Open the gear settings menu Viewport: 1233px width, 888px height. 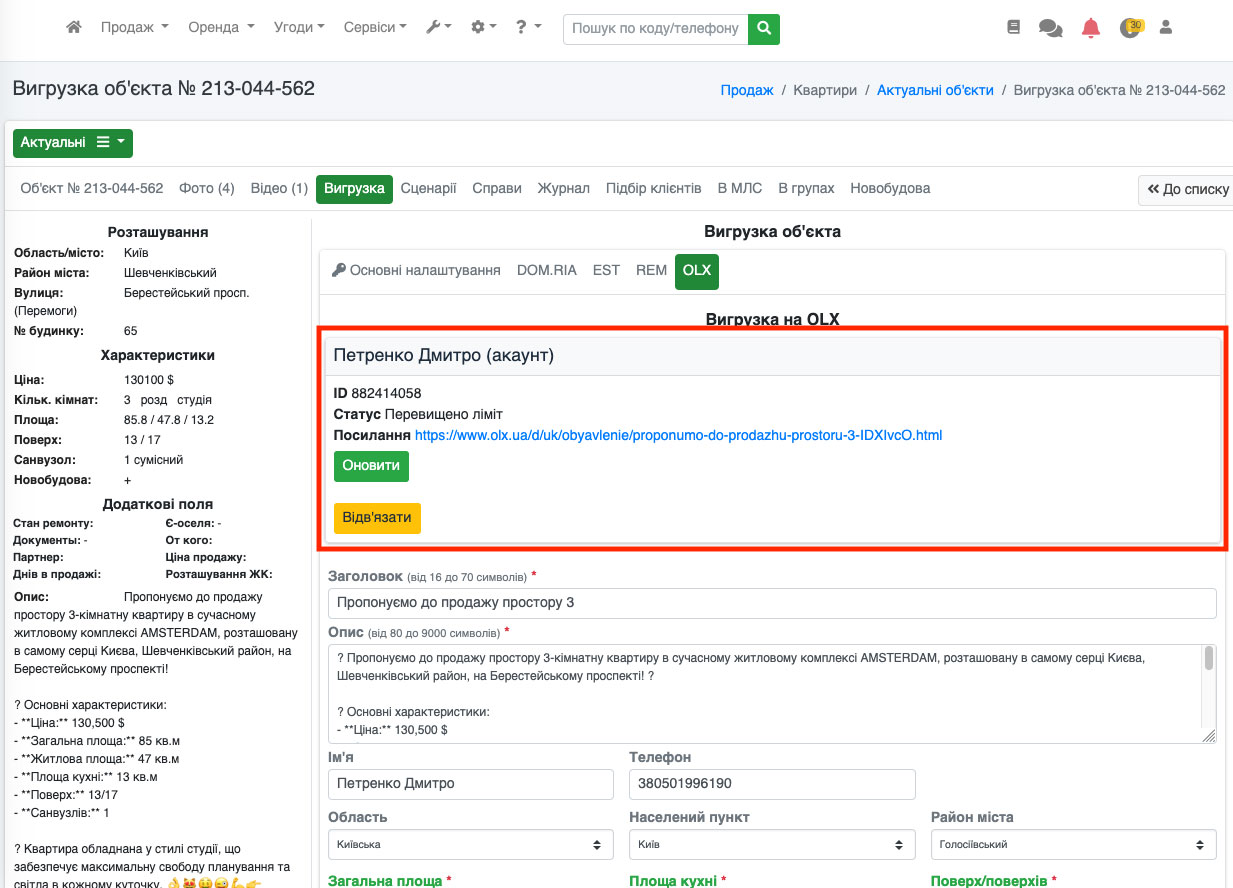point(484,28)
